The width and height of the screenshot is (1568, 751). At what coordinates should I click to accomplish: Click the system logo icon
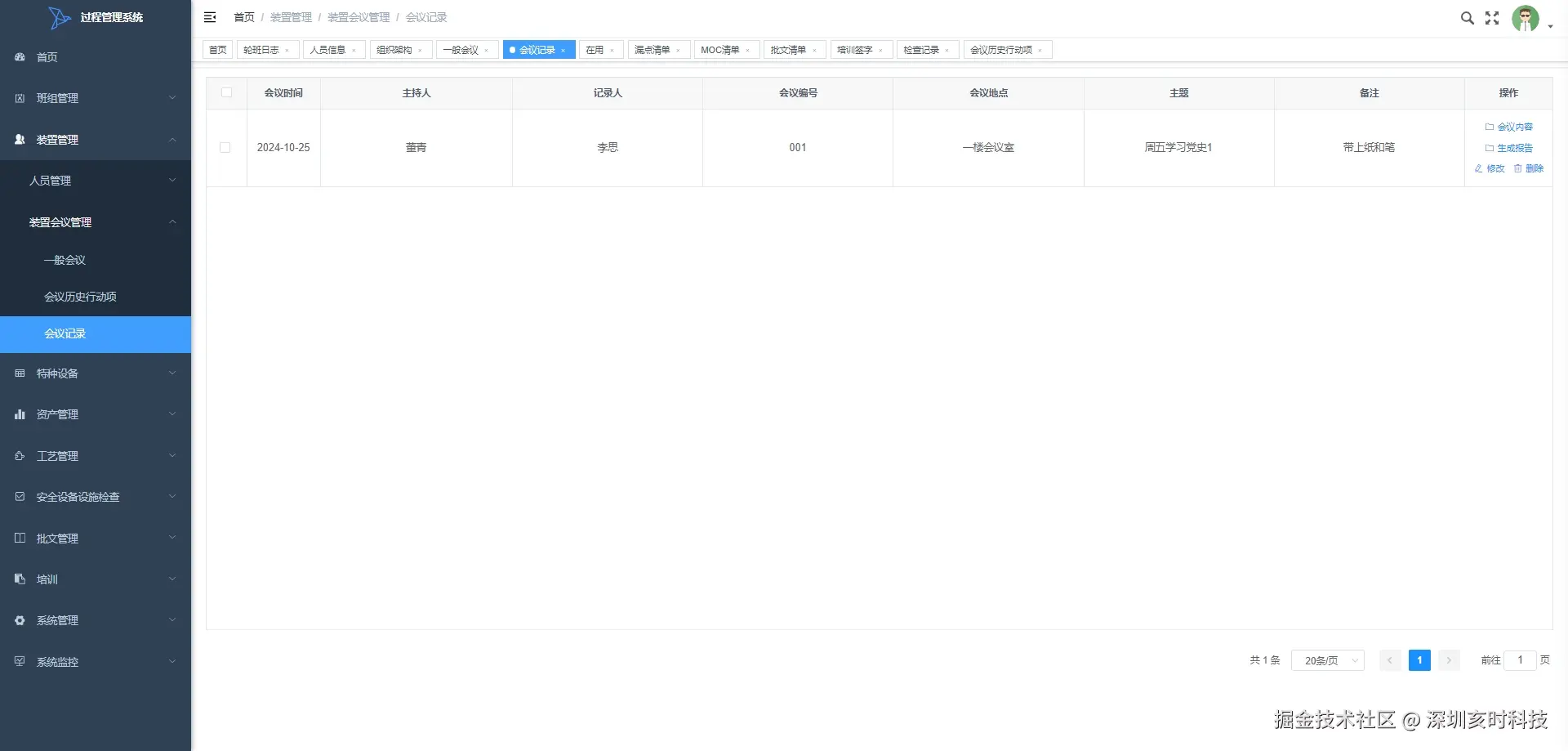pyautogui.click(x=59, y=17)
